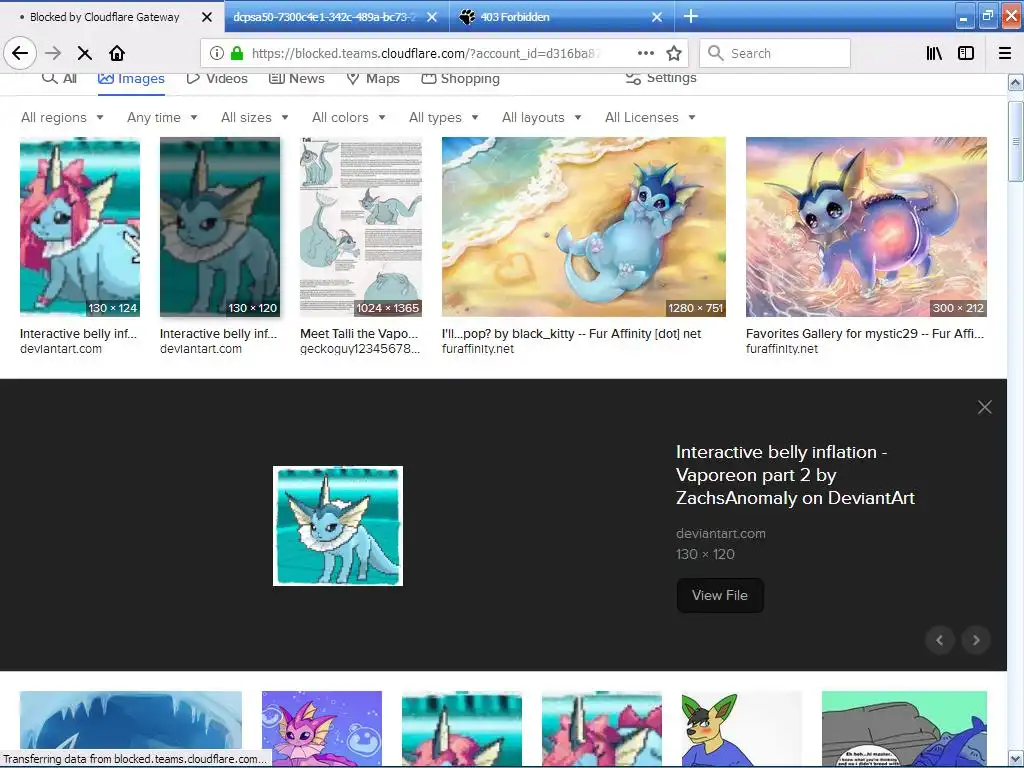
Task: Expand the All regions filter
Action: click(x=63, y=118)
